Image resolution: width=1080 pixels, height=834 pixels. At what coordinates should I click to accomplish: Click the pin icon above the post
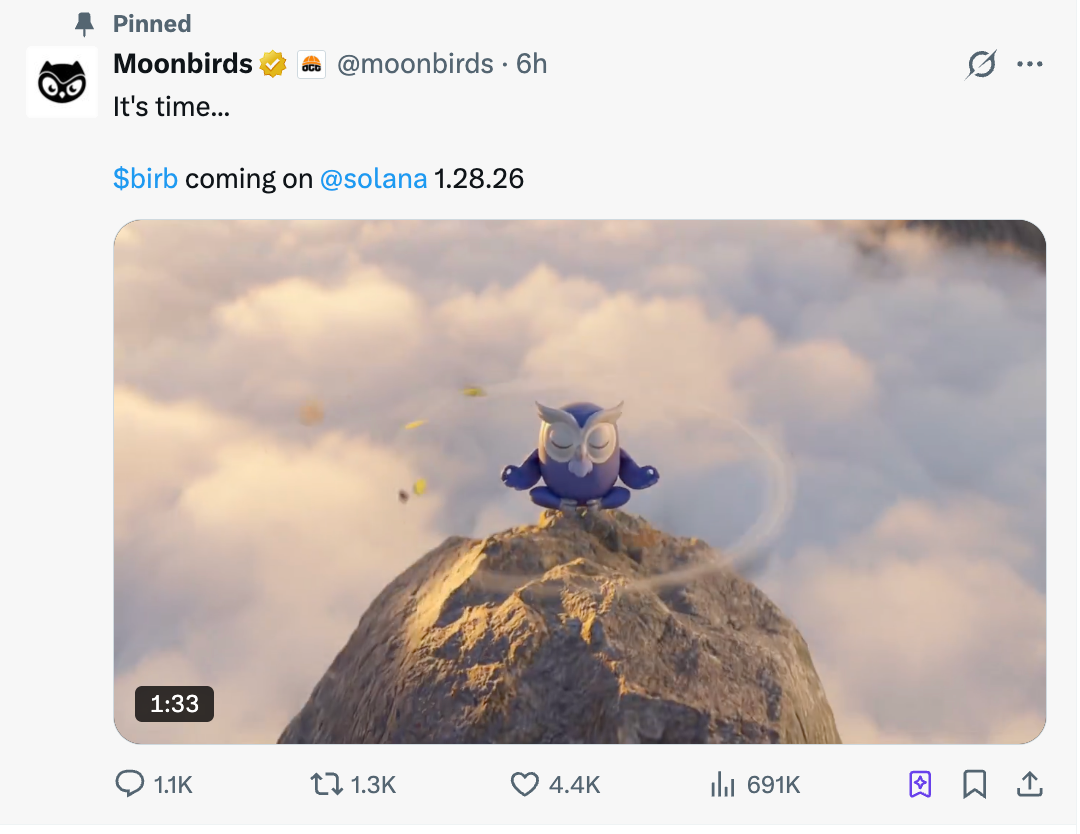pos(85,24)
